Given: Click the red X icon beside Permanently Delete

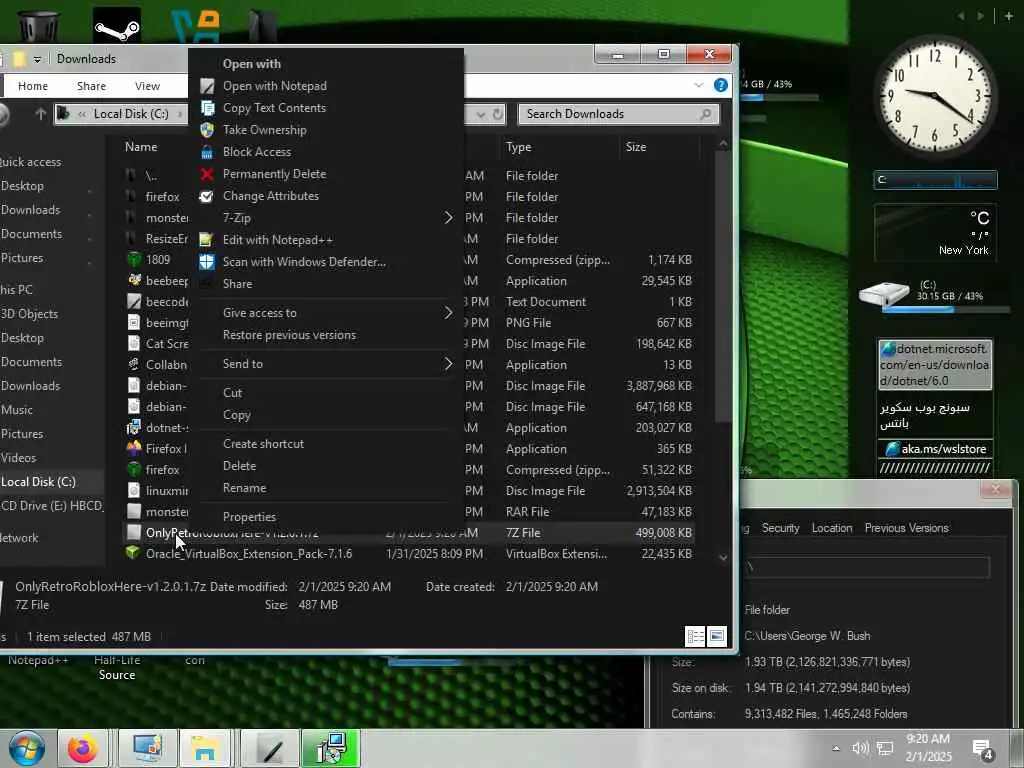Looking at the screenshot, I should 207,174.
